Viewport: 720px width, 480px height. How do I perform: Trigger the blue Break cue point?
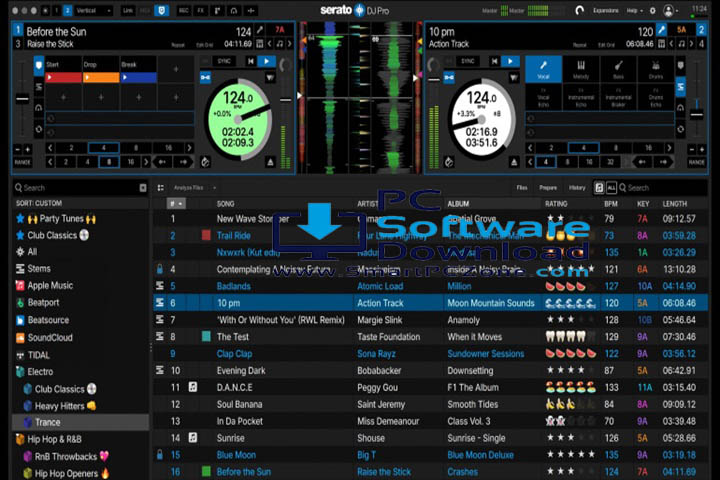point(139,78)
